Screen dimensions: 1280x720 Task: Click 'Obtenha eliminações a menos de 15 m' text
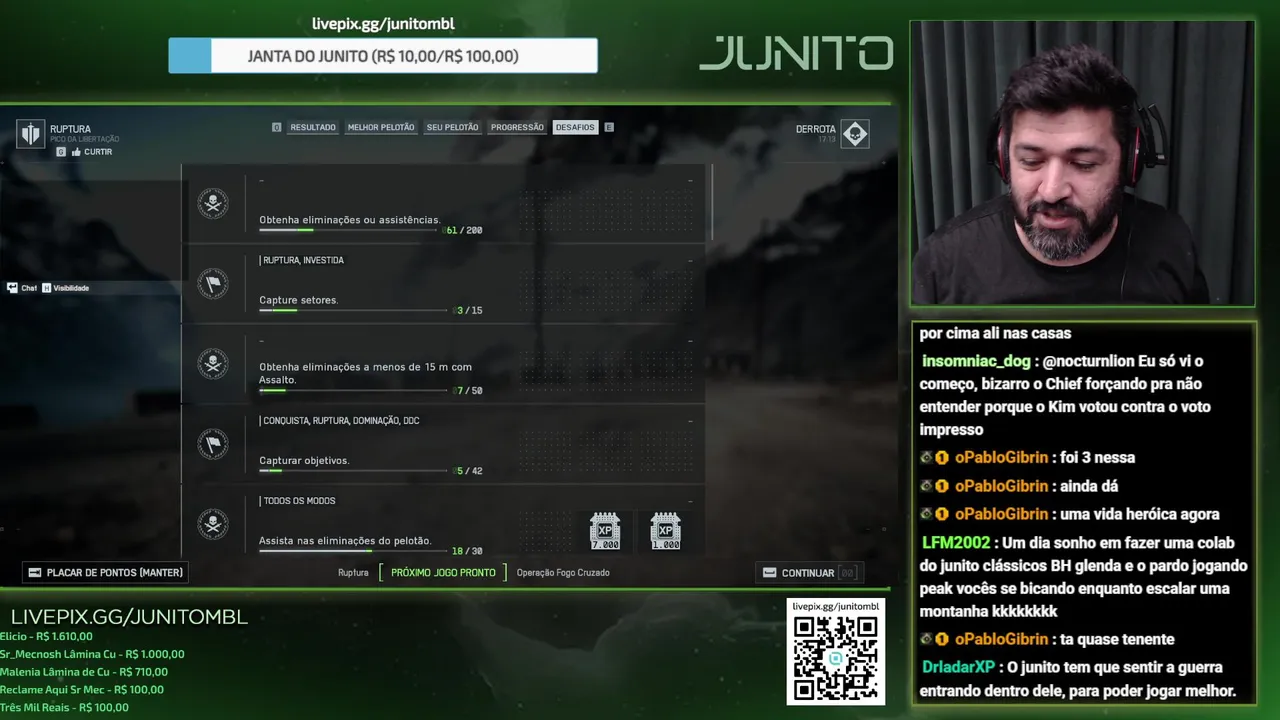pyautogui.click(x=365, y=373)
